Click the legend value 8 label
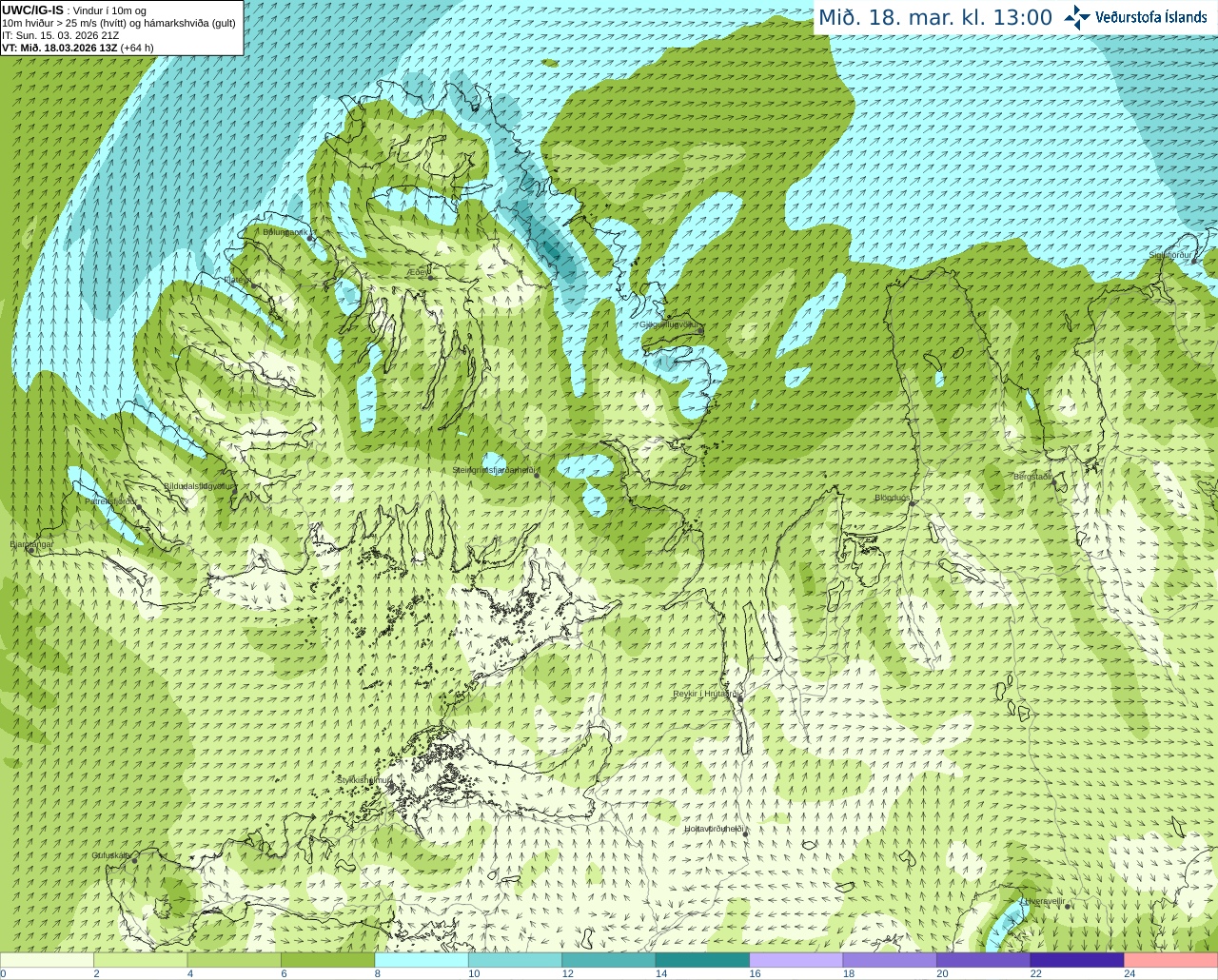The width and height of the screenshot is (1218, 980). coord(378,973)
